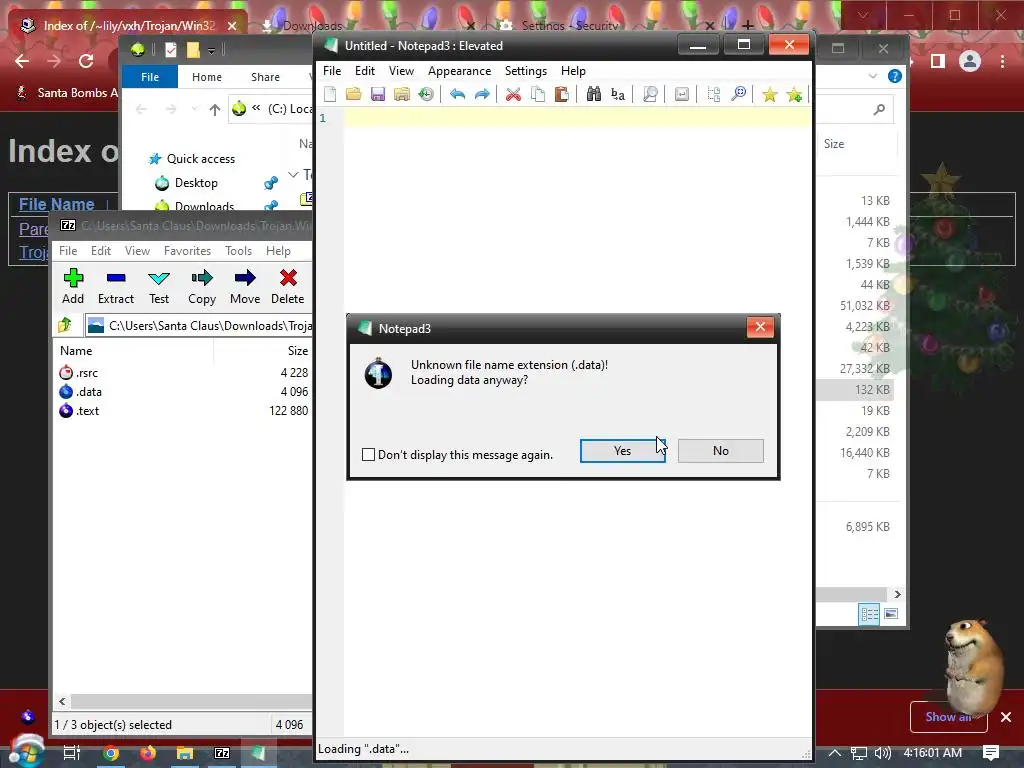Open Notepad3 Help menu

tap(573, 71)
